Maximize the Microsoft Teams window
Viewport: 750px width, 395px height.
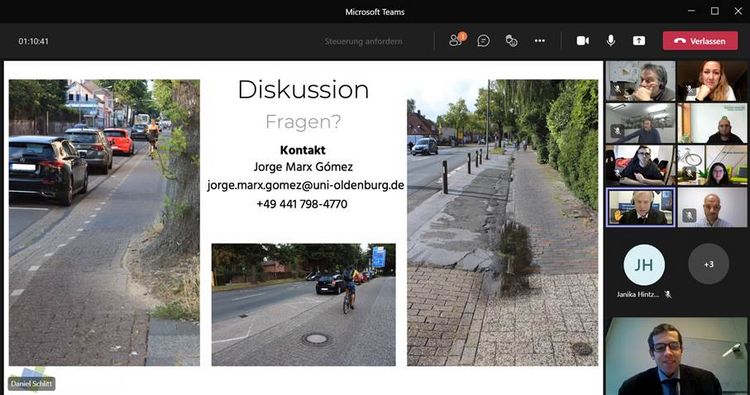coord(715,11)
